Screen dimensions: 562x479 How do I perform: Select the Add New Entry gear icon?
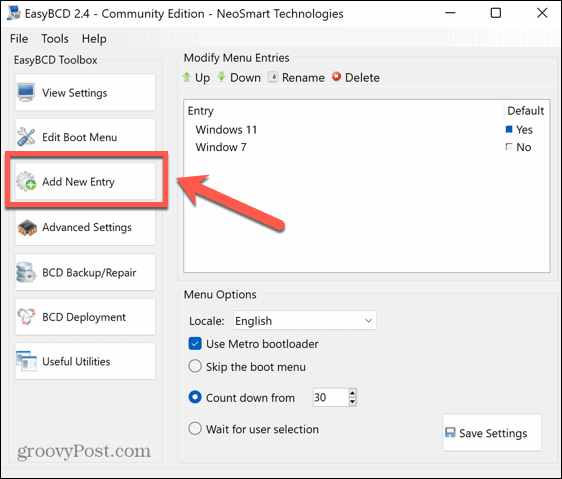pyautogui.click(x=26, y=181)
